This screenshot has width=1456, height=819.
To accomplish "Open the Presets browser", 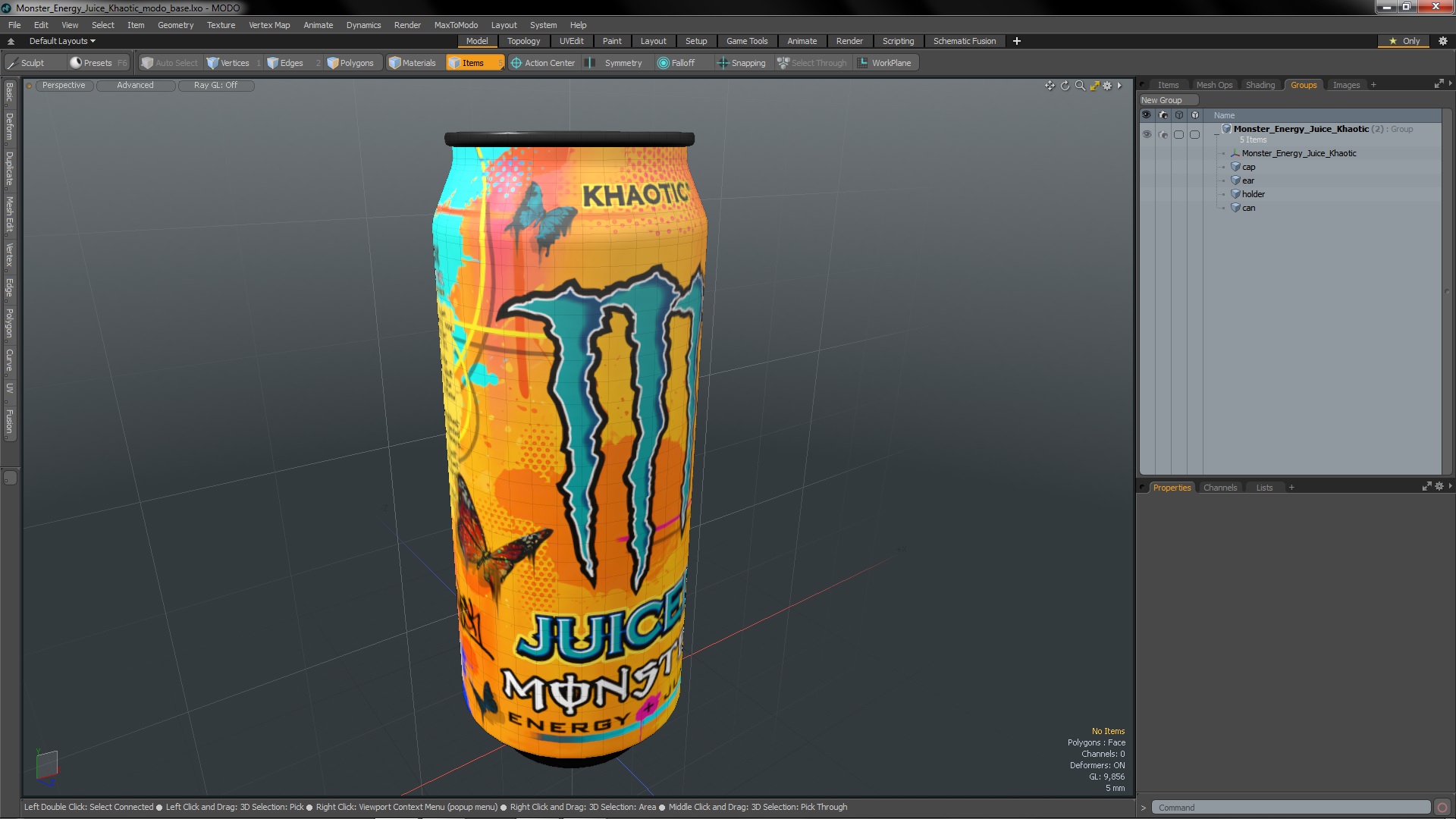I will [99, 63].
